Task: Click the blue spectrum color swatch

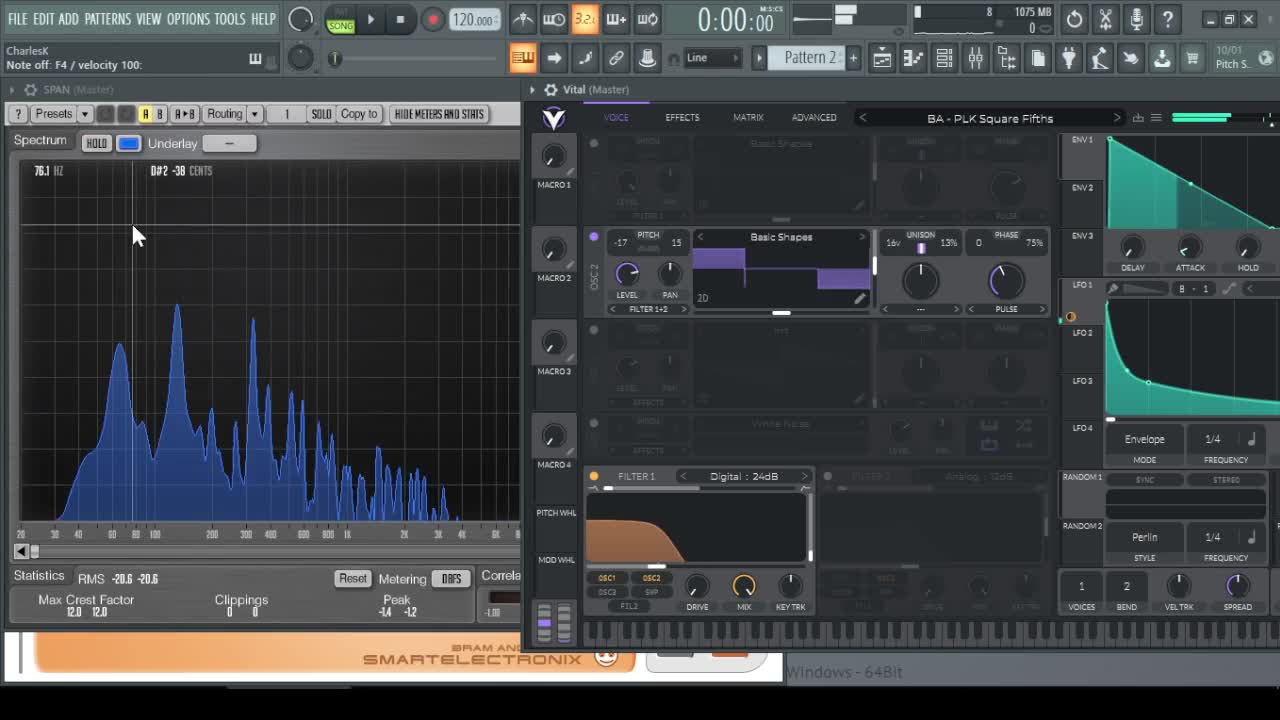Action: (x=129, y=144)
